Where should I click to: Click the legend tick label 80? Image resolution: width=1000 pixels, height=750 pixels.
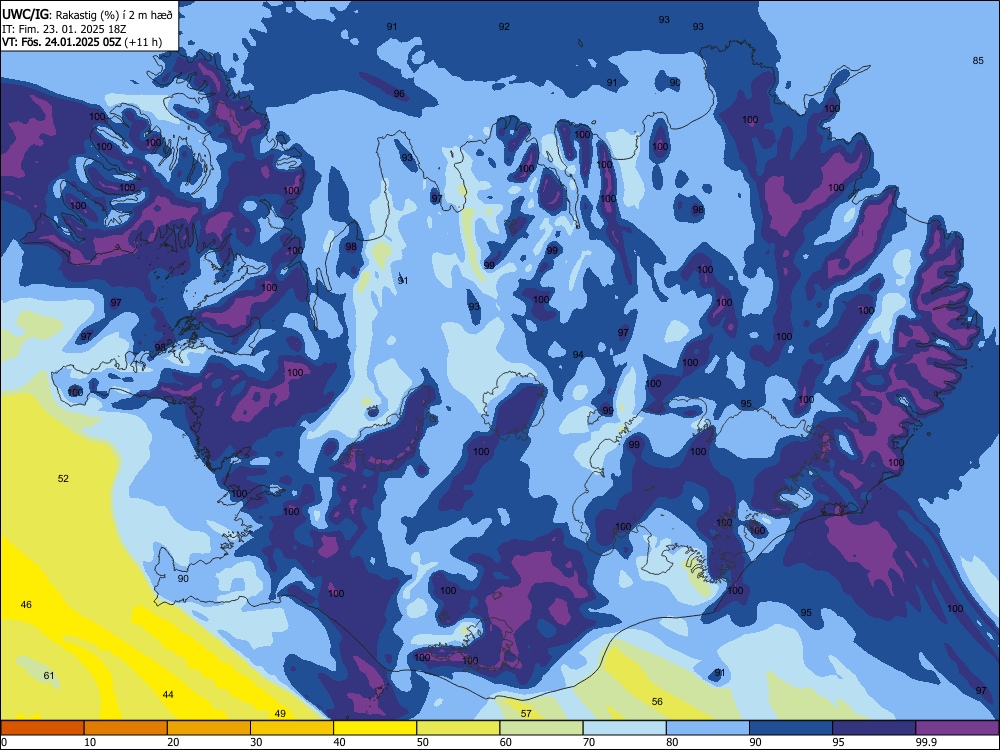(672, 742)
